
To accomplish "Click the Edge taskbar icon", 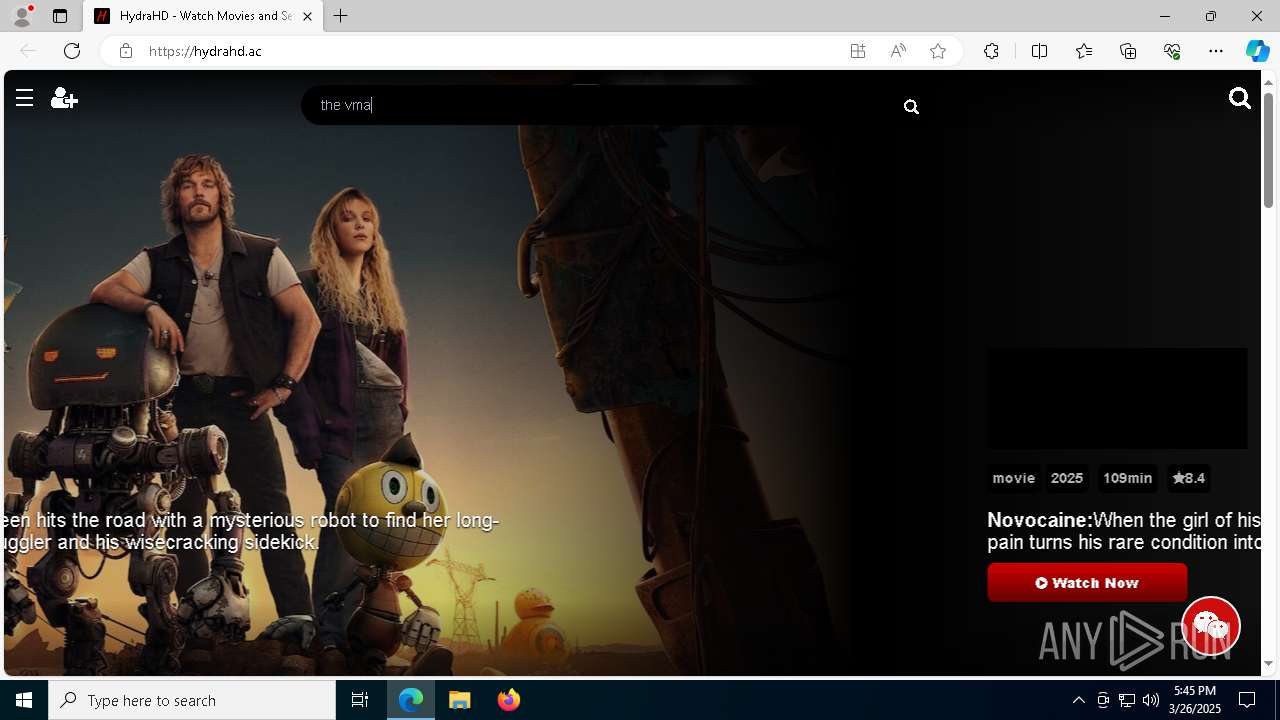I will [x=411, y=700].
